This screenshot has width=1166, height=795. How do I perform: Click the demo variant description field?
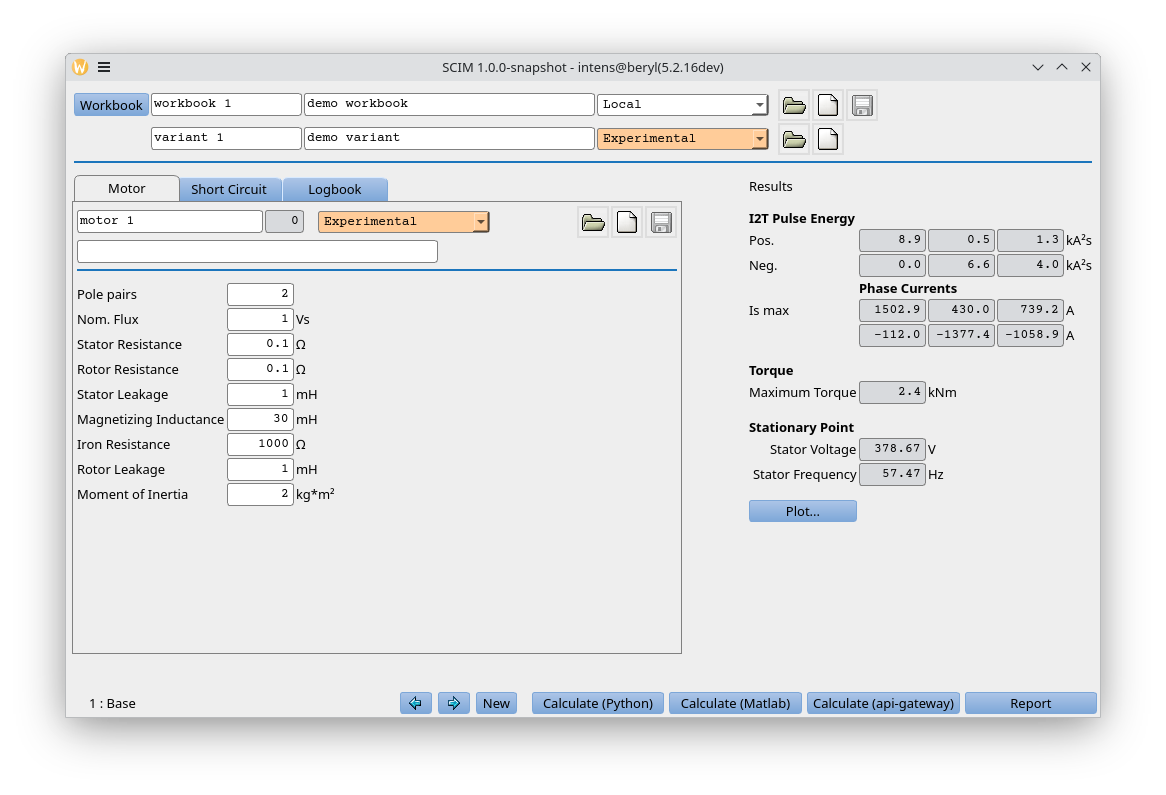pyautogui.click(x=449, y=138)
